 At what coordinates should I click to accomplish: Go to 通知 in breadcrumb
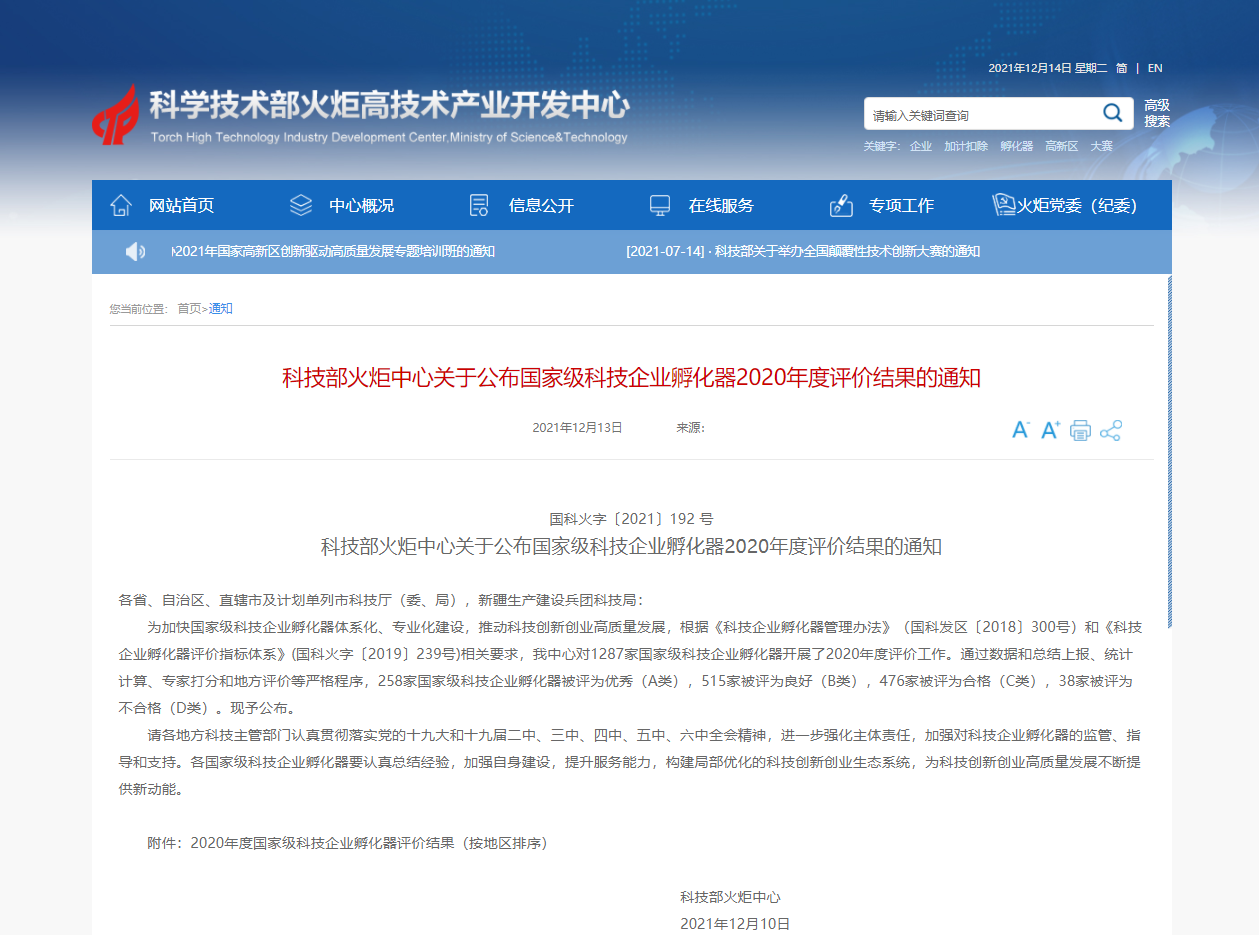point(220,309)
